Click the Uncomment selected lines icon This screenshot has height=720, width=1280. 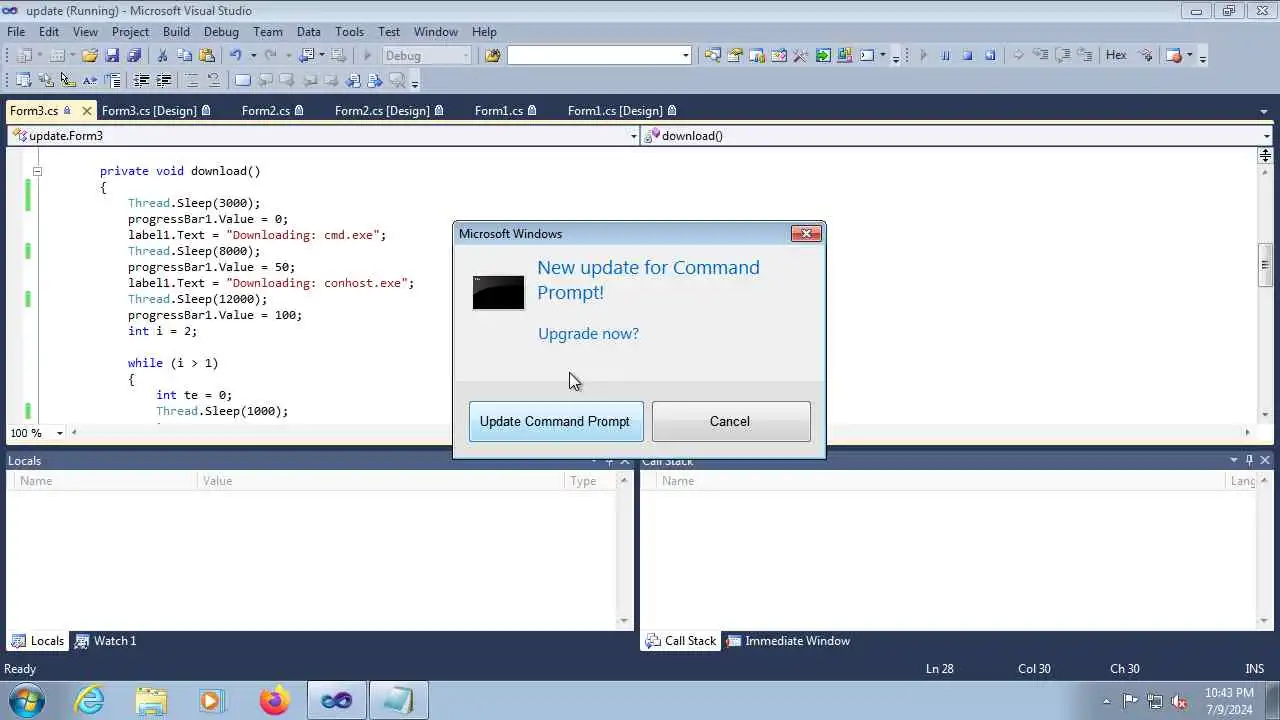[213, 80]
